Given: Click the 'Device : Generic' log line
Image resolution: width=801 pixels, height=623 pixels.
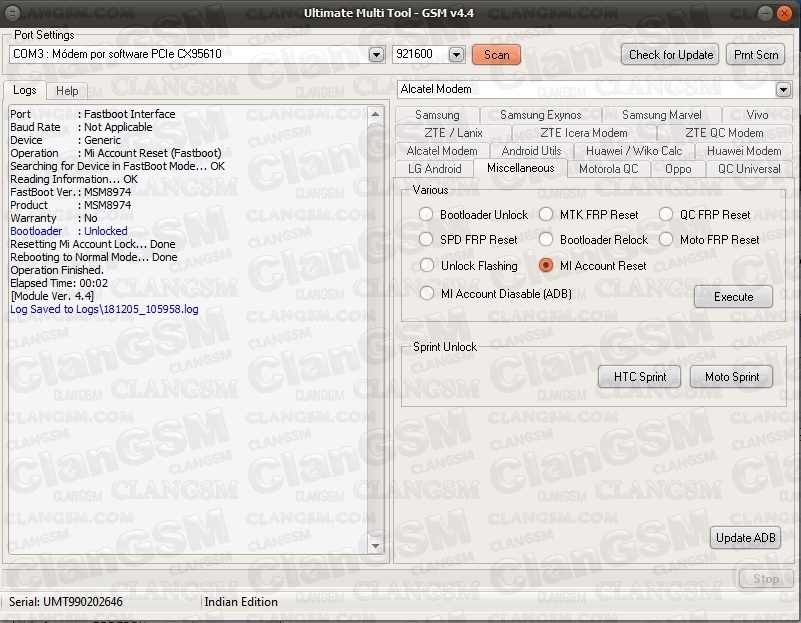Looking at the screenshot, I should (65, 140).
